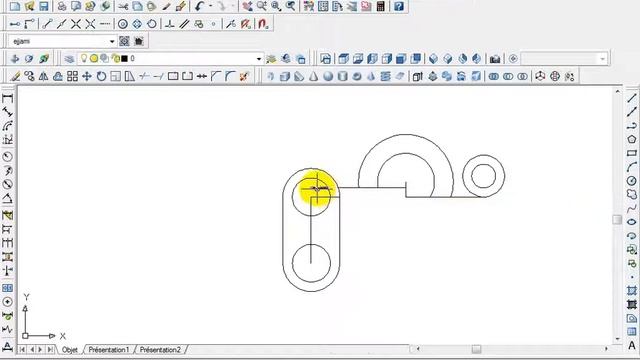
Task: Click the Extrude solid tool
Action: (417, 76)
